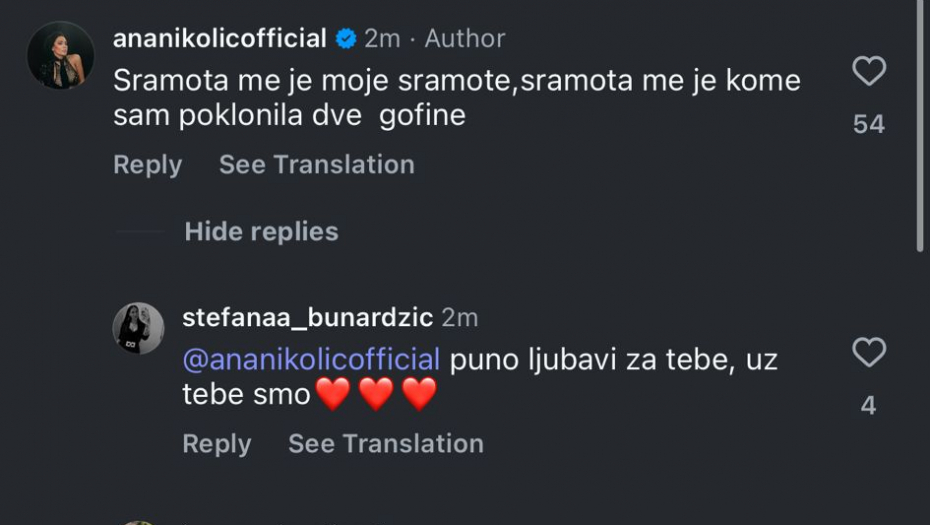Click the Author label beside the timestamp
Image resolution: width=930 pixels, height=525 pixels.
pyautogui.click(x=465, y=39)
